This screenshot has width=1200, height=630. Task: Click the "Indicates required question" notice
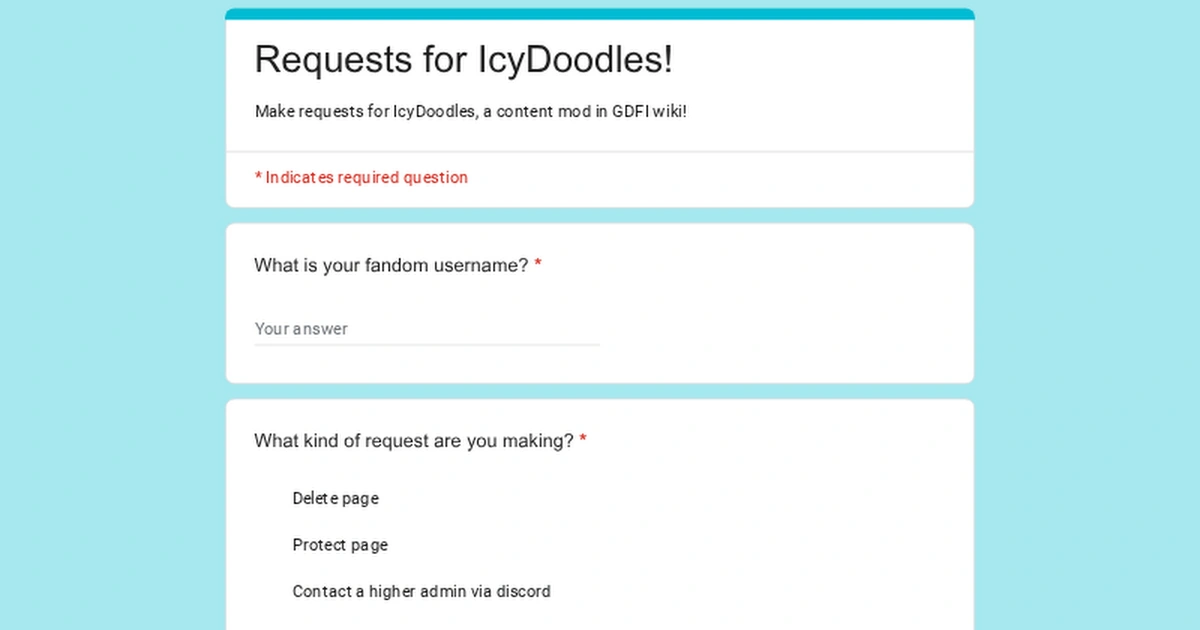click(361, 177)
